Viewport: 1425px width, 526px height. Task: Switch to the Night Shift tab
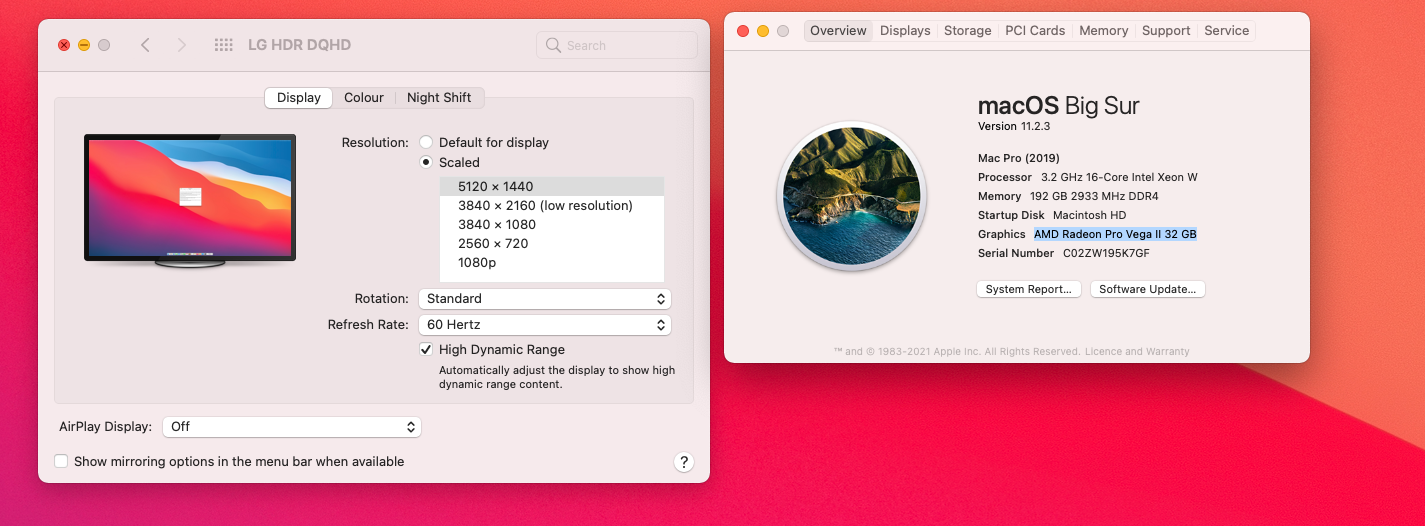pos(439,97)
